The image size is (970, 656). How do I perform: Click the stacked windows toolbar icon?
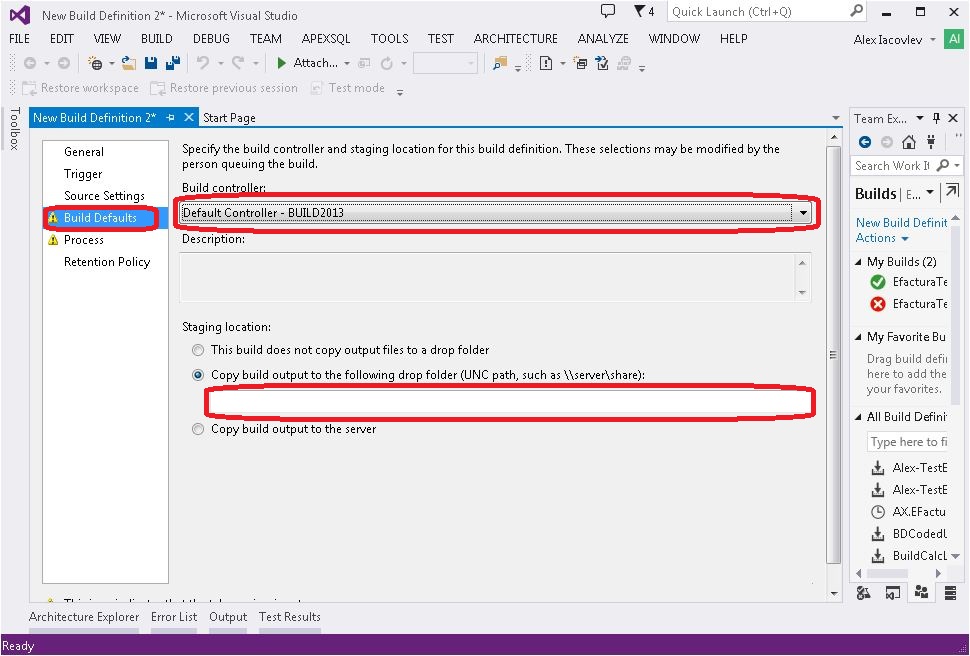(580, 63)
